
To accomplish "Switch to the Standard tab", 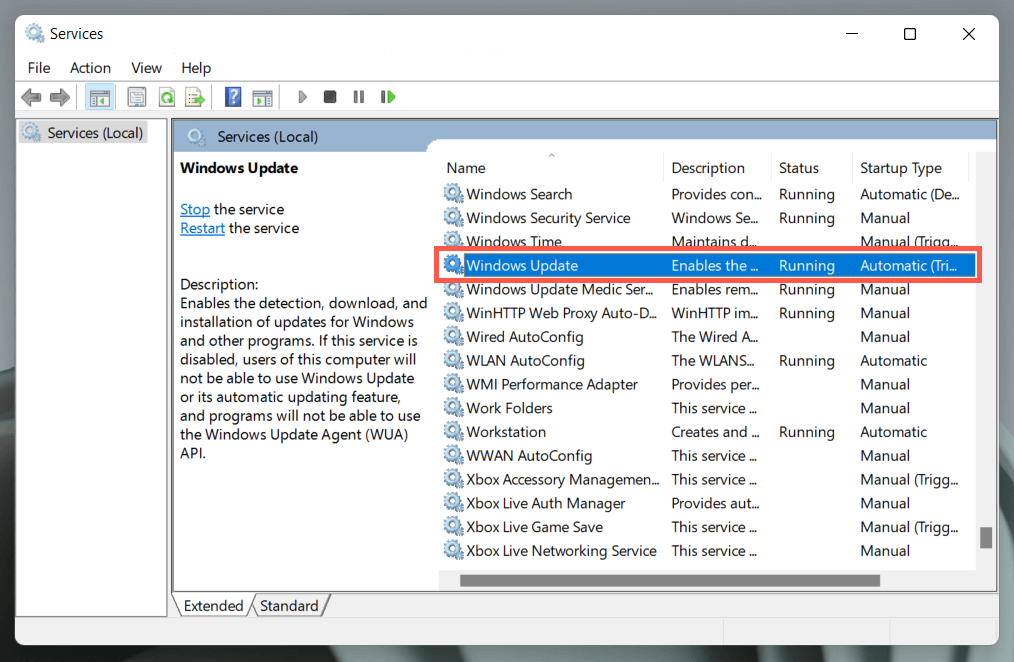I will pyautogui.click(x=289, y=606).
